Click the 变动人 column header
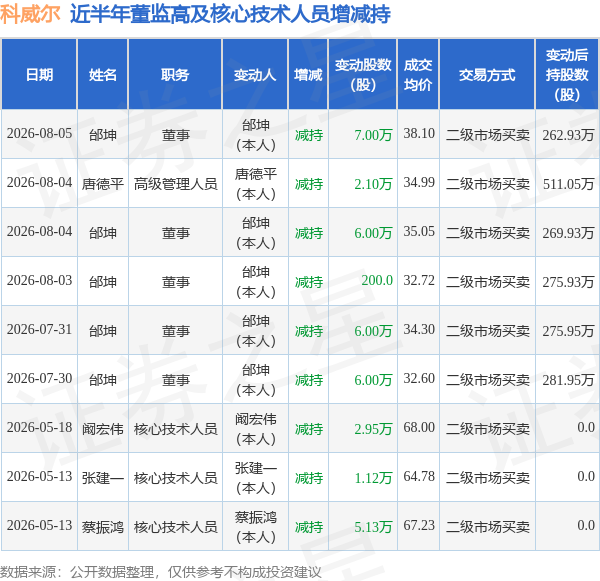Viewport: 600px width, 581px height. [x=255, y=74]
